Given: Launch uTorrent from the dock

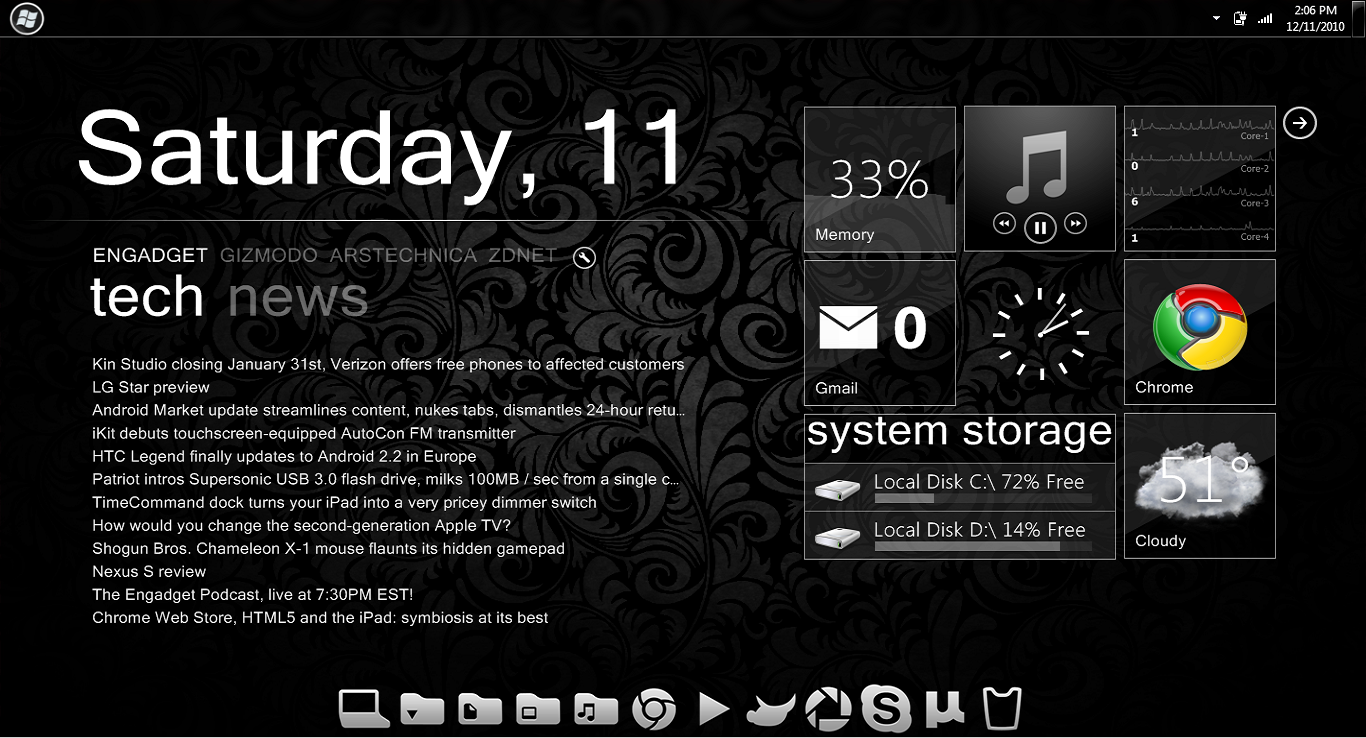Looking at the screenshot, I should (x=945, y=708).
